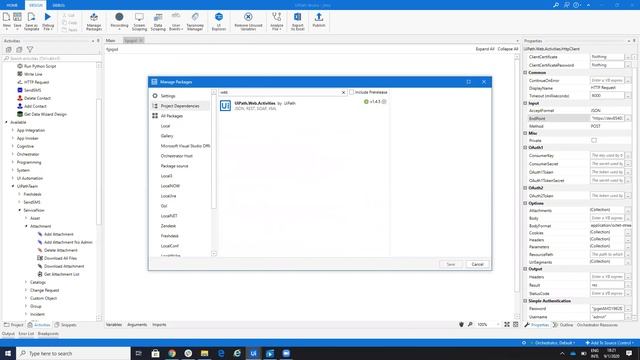Expand the App Integration category
The width and height of the screenshot is (640, 360).
pyautogui.click(x=13, y=130)
